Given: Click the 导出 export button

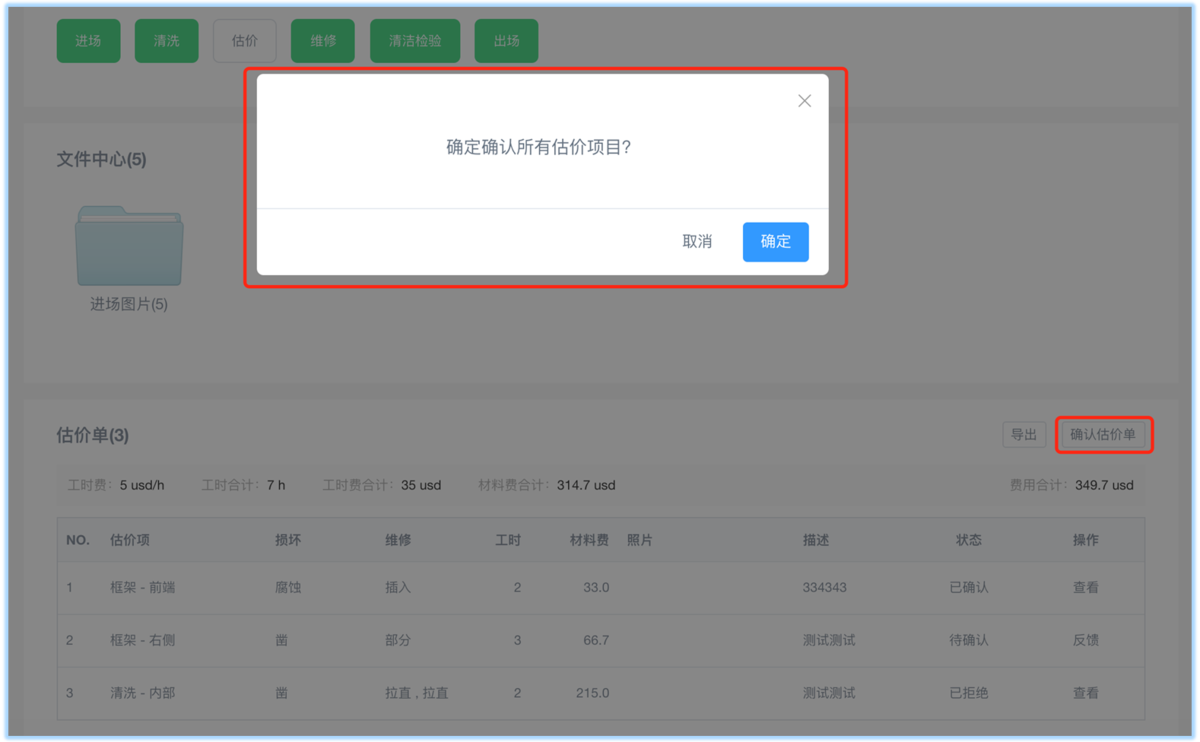Looking at the screenshot, I should 1024,434.
